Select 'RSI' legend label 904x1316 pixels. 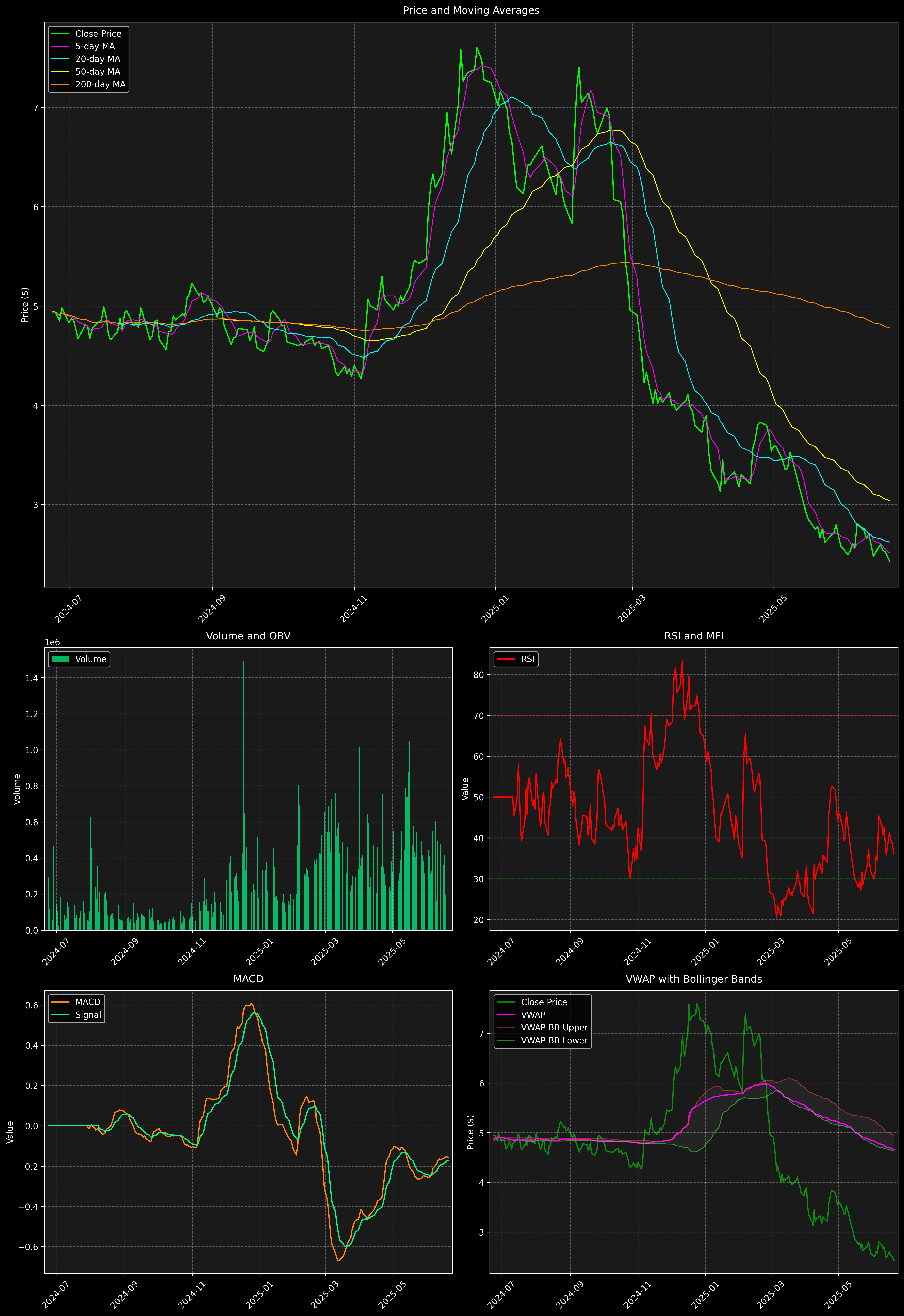pos(528,659)
